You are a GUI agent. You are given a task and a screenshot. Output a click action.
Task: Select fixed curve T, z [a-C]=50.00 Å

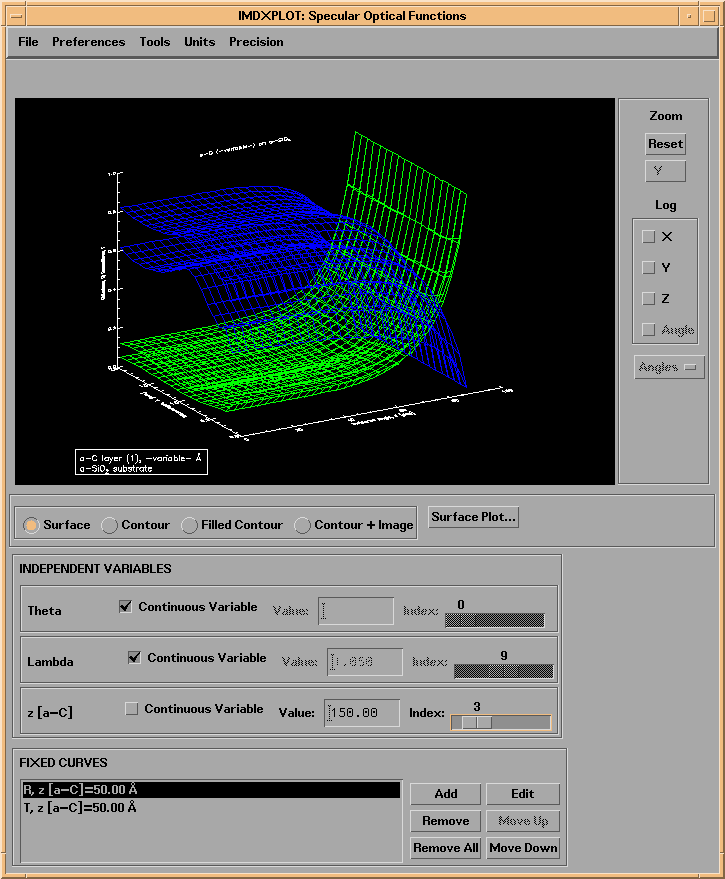click(211, 808)
